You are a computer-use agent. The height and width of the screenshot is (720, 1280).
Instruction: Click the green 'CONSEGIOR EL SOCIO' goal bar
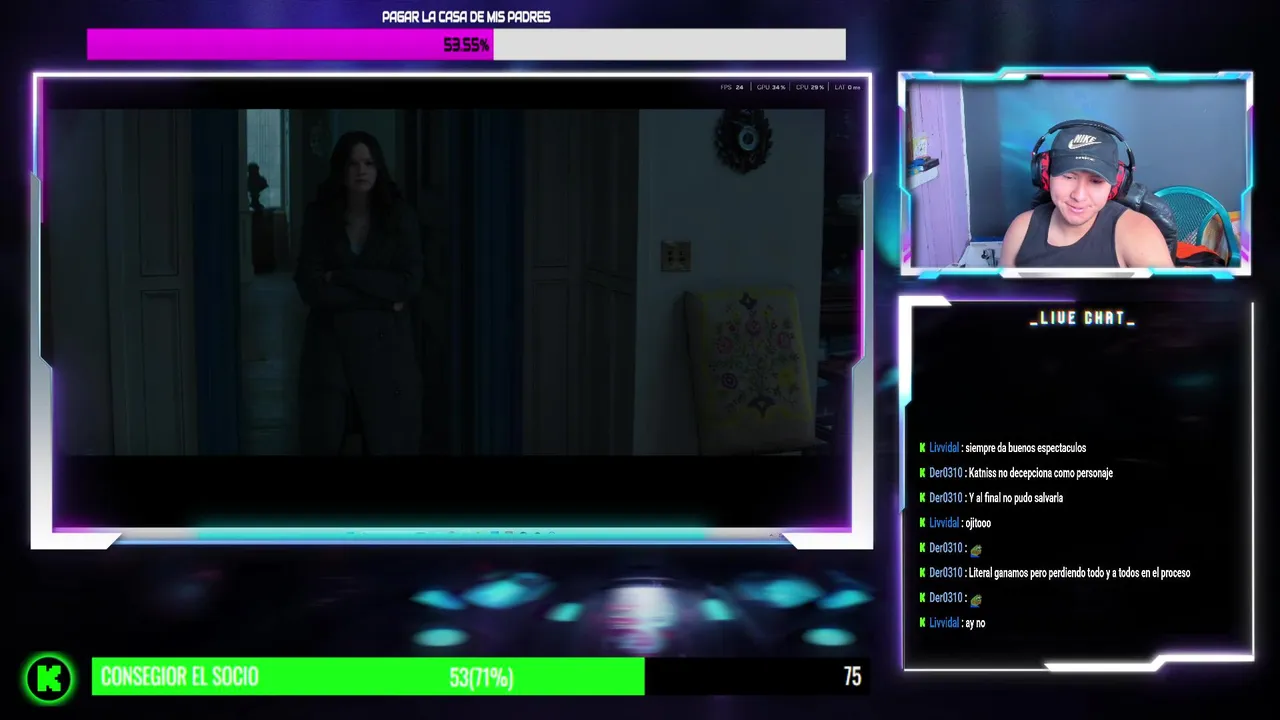(x=368, y=677)
